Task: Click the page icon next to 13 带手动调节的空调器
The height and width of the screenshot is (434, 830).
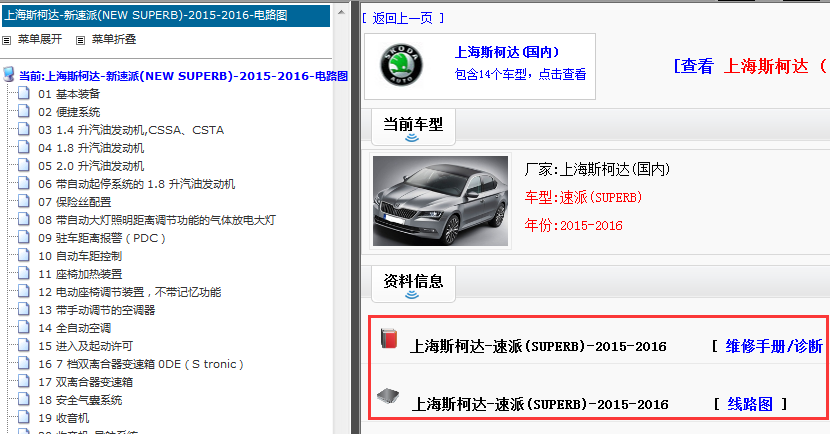Action: coord(23,310)
